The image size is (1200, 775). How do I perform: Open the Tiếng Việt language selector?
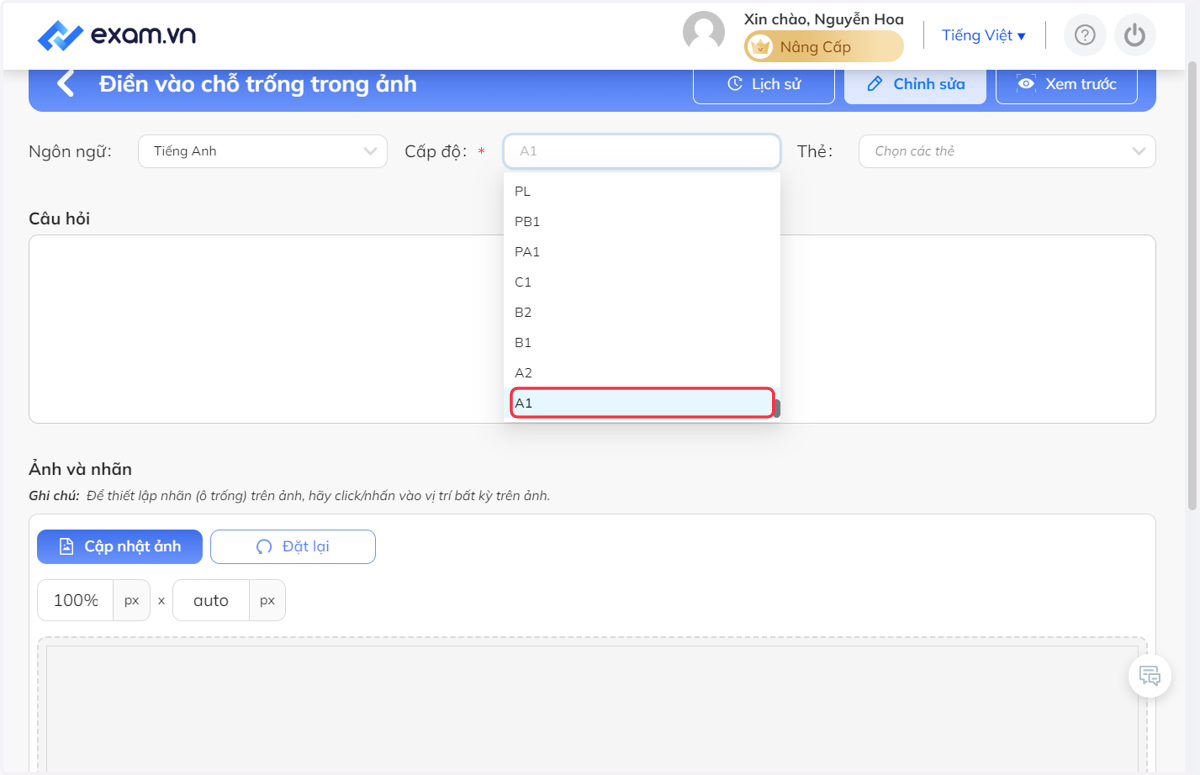click(x=984, y=36)
